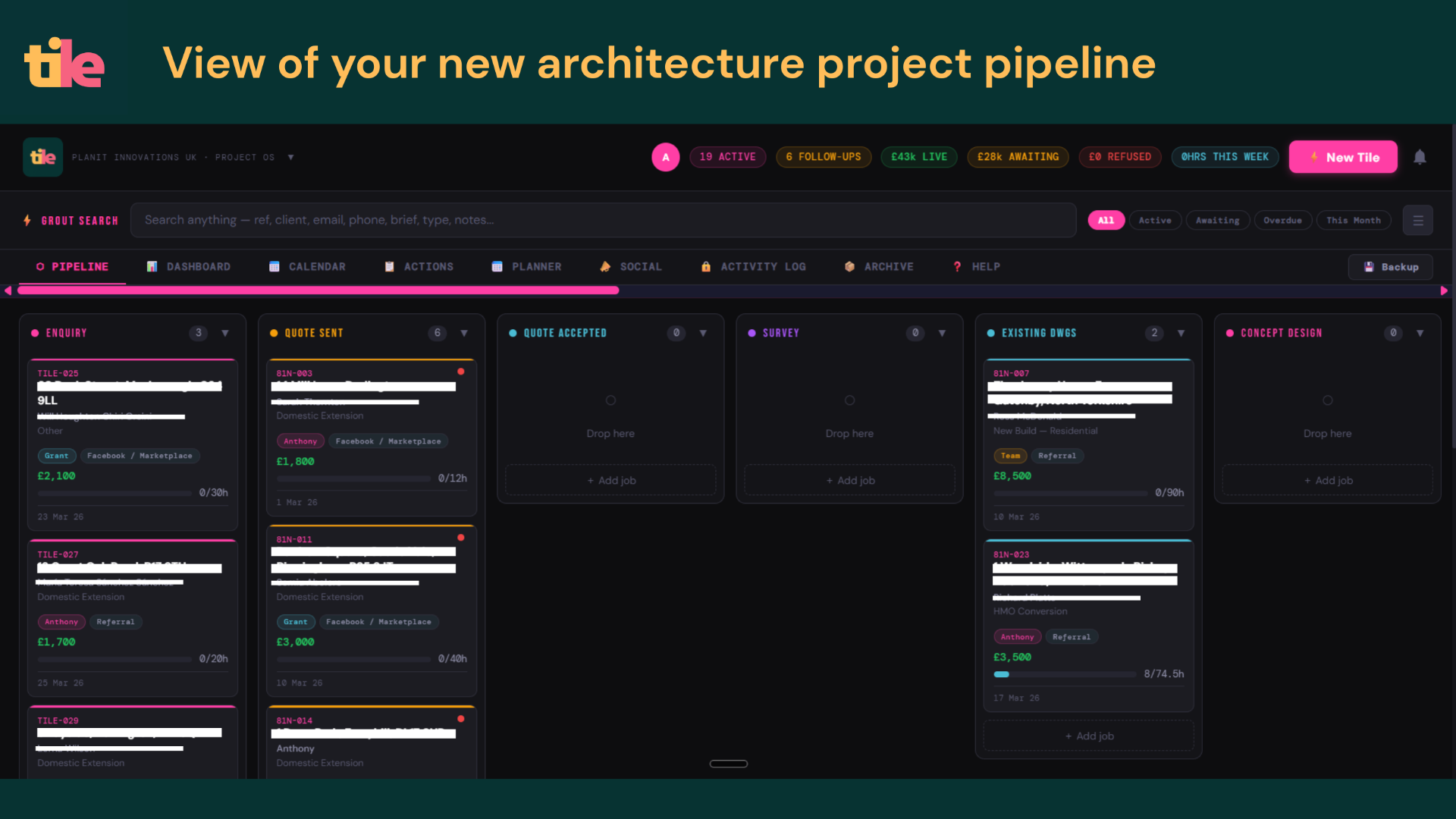Click the Quote Sent column status dot
This screenshot has width=1456, height=819.
[274, 333]
